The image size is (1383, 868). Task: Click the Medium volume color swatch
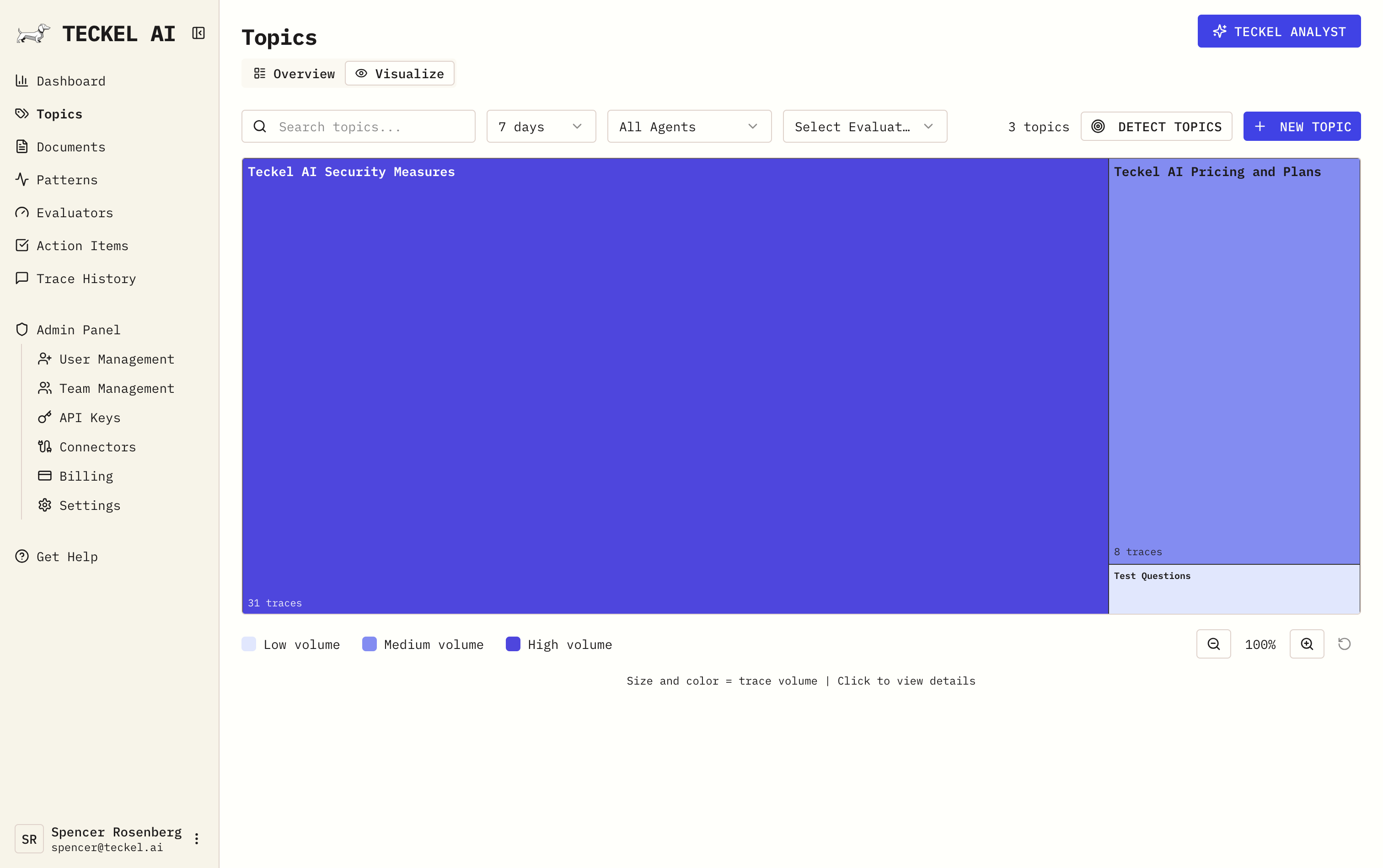pyautogui.click(x=369, y=643)
